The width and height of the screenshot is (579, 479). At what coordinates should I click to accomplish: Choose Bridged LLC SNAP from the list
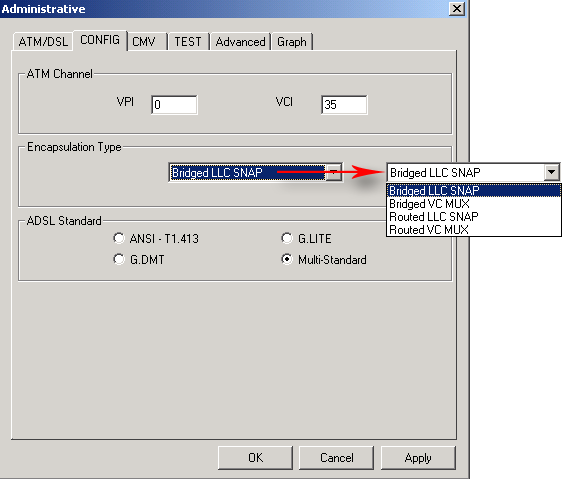point(474,191)
